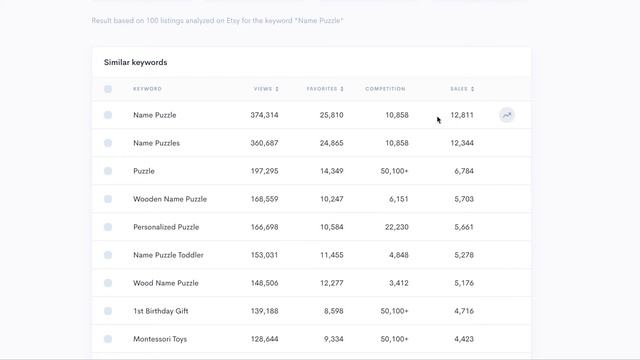Screen dimensions: 640x360
Task: Mark the Name Puzzle Toddler checkbox
Action: 108,255
